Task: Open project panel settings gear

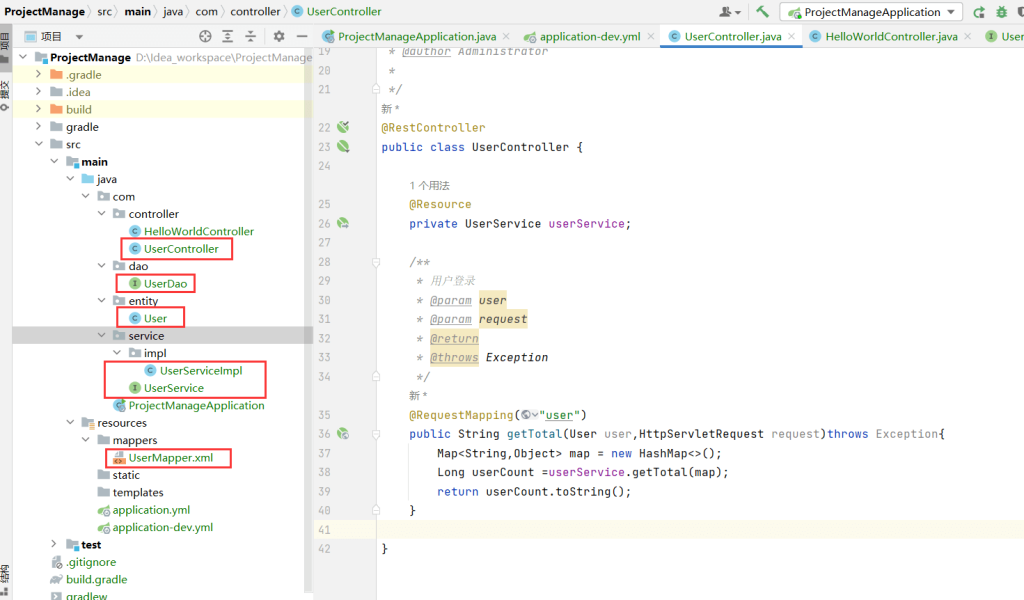Action: (279, 36)
